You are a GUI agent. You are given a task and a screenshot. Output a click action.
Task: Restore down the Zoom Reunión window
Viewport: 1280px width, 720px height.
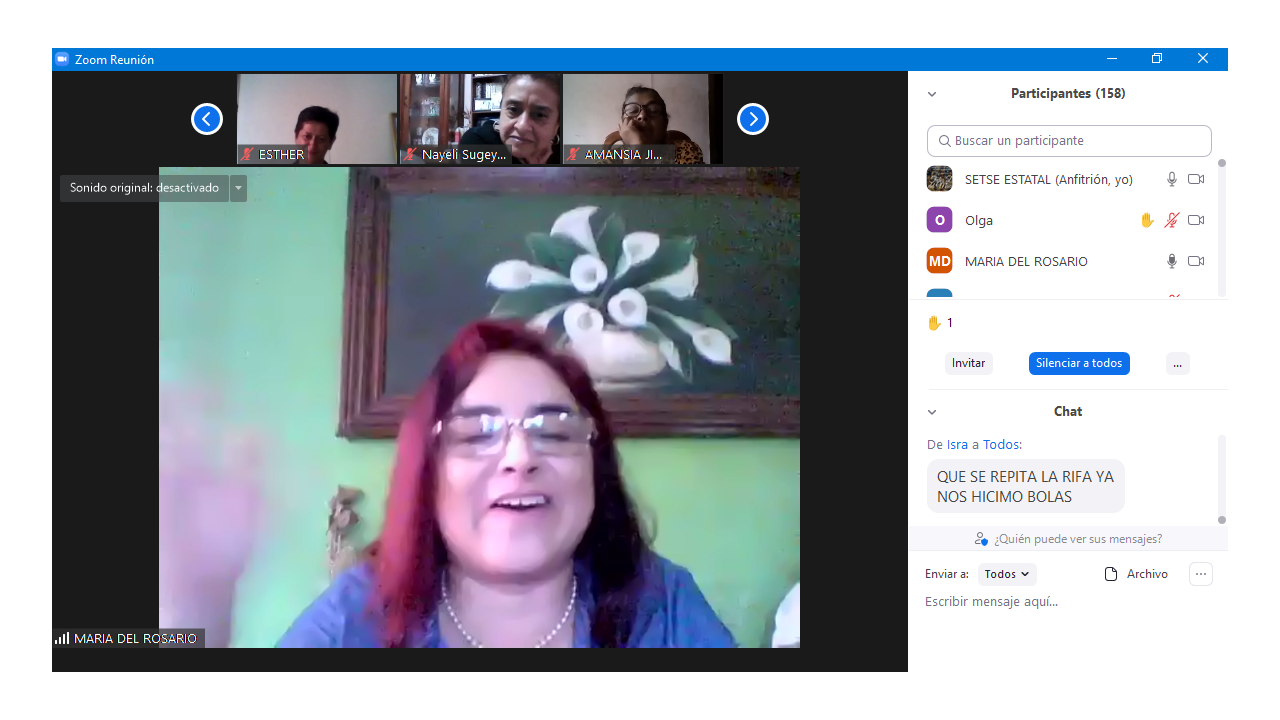(1157, 59)
